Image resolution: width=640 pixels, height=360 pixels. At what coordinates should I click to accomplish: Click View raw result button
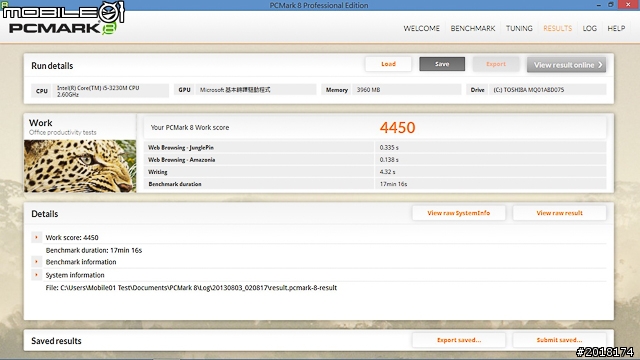point(559,213)
